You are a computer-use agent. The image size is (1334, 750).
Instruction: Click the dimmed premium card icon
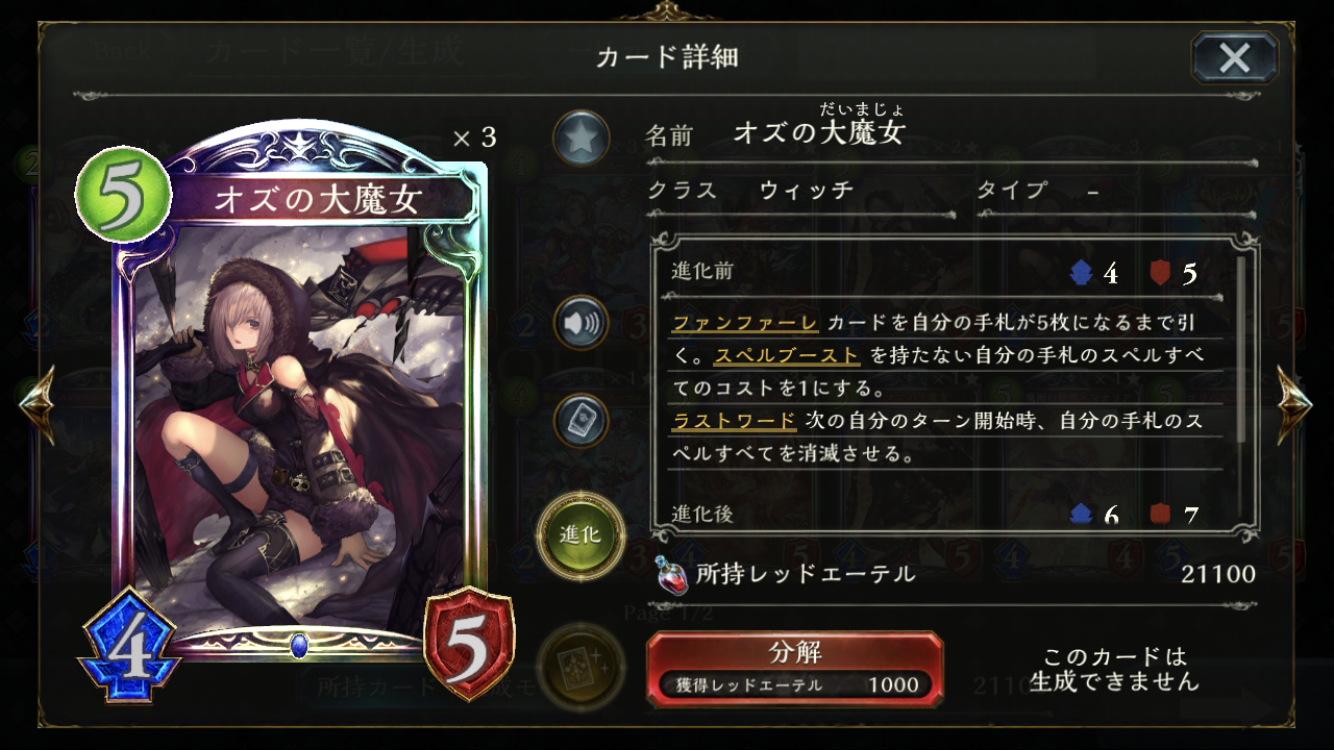[581, 664]
